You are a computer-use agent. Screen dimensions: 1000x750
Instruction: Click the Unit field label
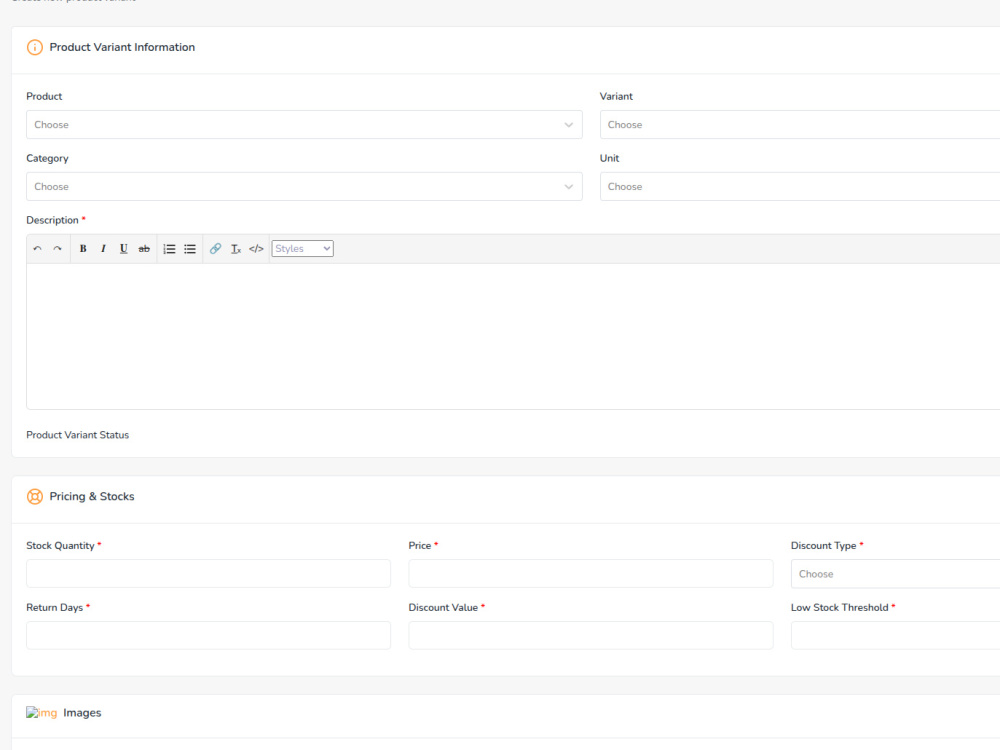609,158
